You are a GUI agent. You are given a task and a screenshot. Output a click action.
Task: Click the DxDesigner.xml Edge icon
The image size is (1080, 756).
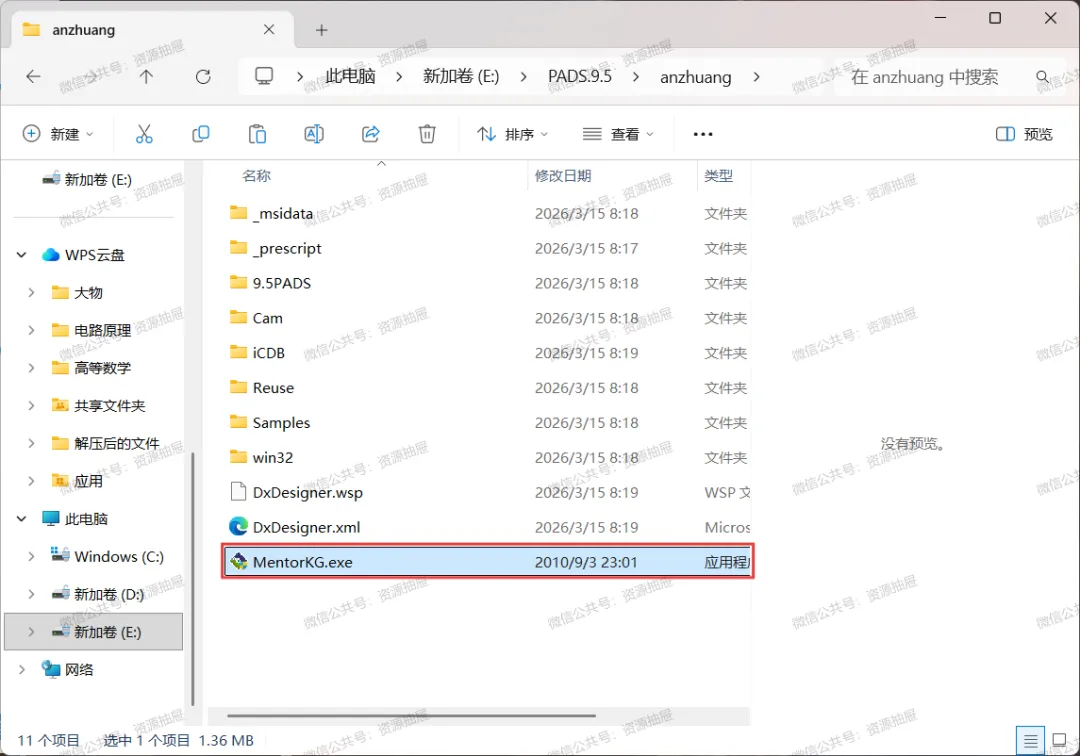pos(238,527)
